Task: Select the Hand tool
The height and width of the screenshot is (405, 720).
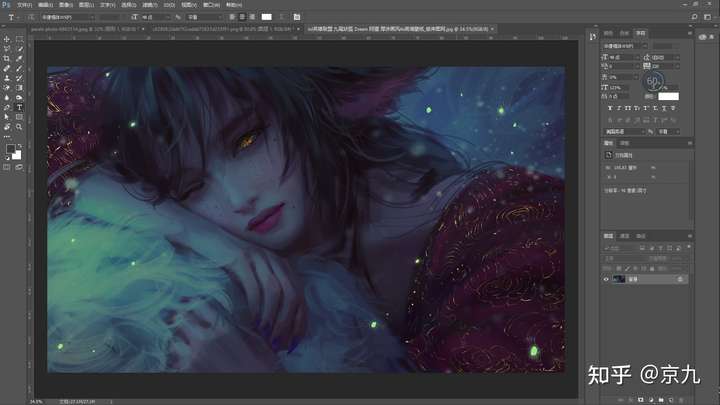Action: point(6,127)
